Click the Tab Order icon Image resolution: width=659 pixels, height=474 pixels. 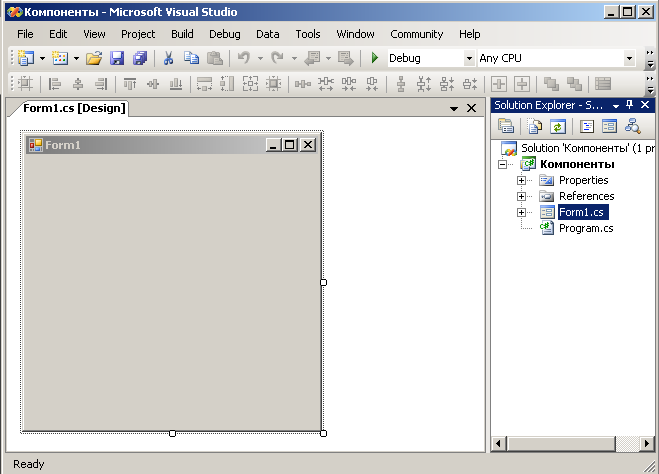[603, 84]
